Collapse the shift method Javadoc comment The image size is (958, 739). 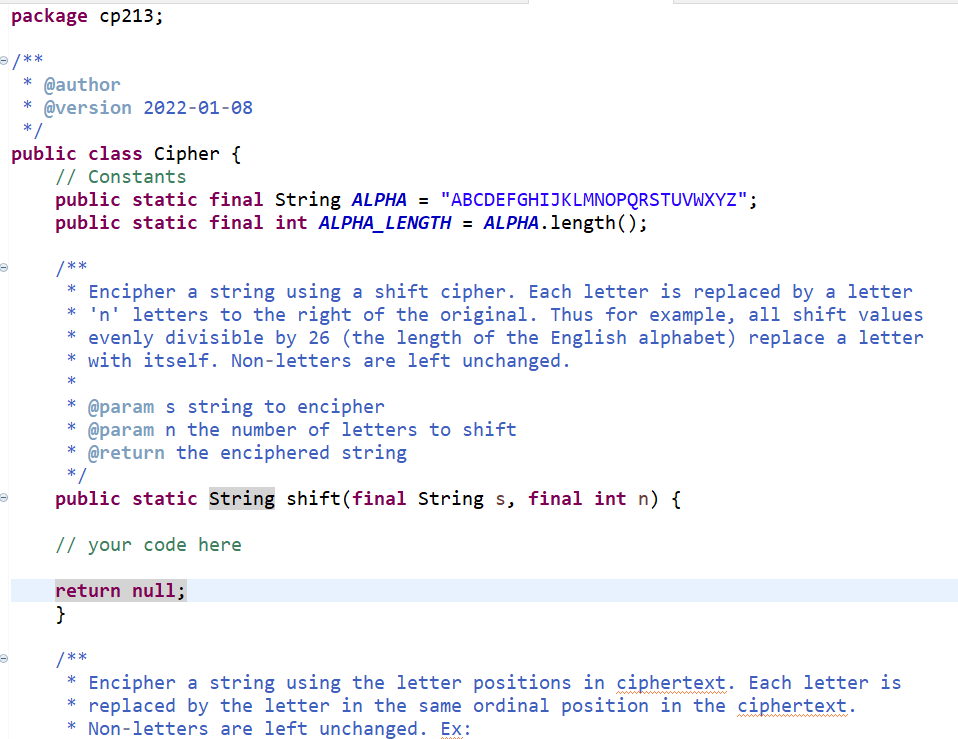tap(7, 267)
